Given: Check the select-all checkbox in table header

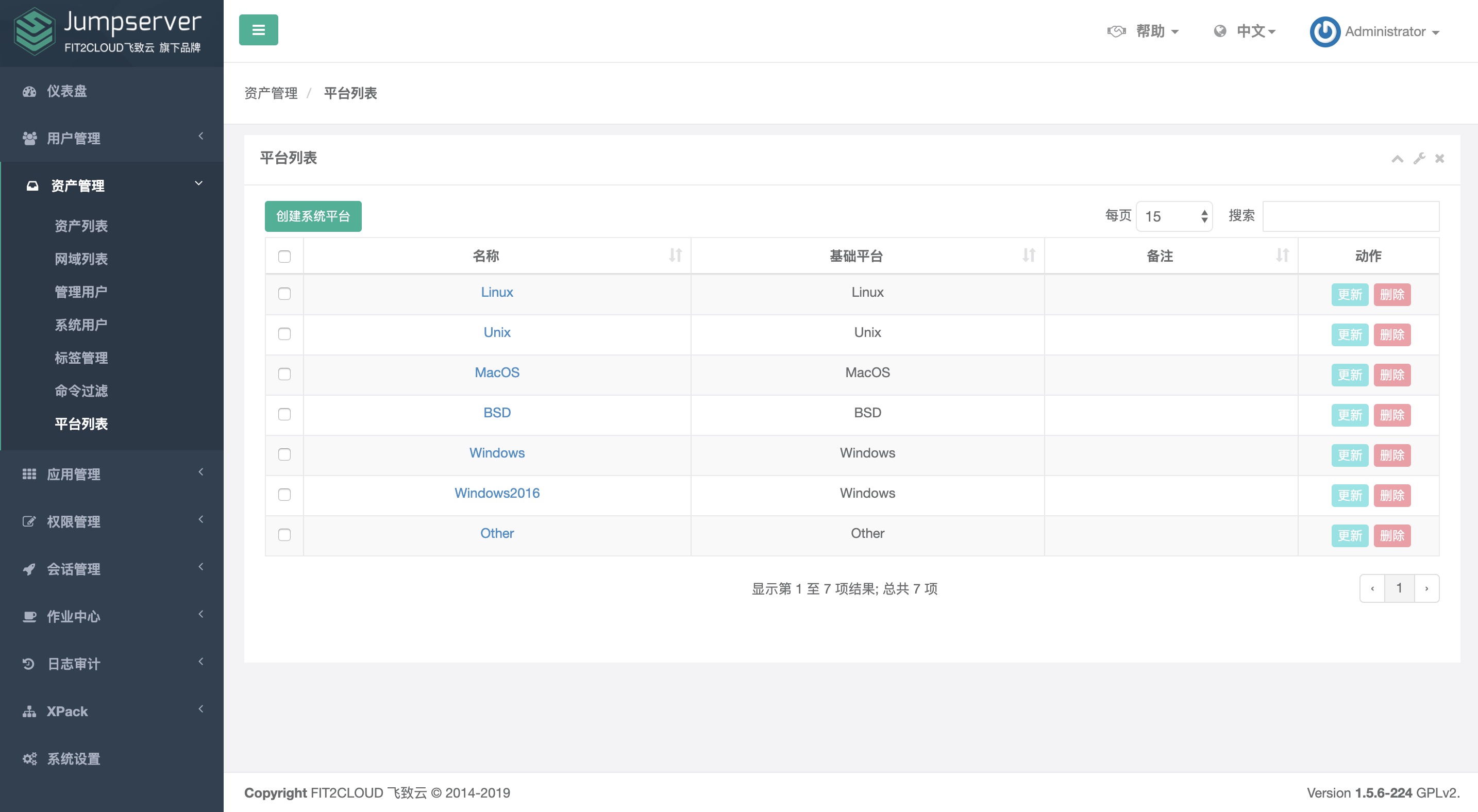Looking at the screenshot, I should (x=284, y=257).
